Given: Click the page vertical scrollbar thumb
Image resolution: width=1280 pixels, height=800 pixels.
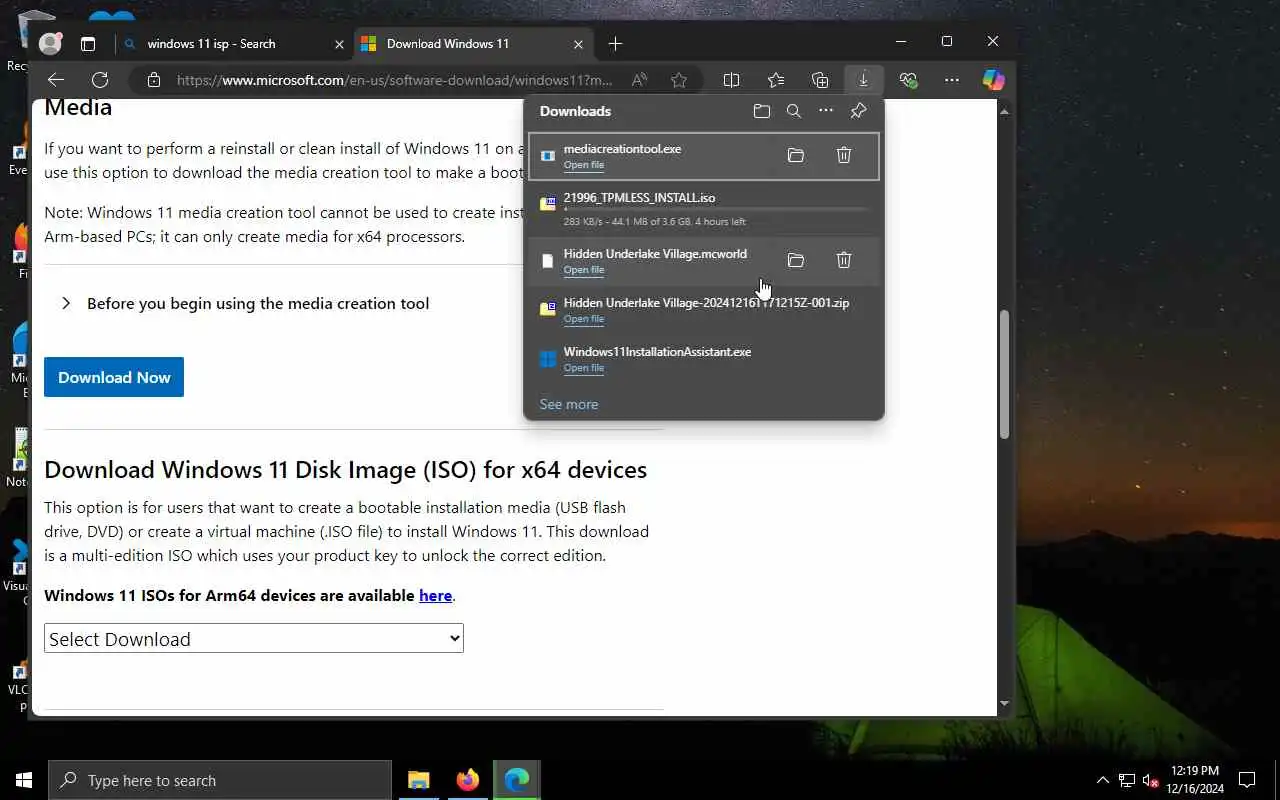Looking at the screenshot, I should pyautogui.click(x=1005, y=374).
